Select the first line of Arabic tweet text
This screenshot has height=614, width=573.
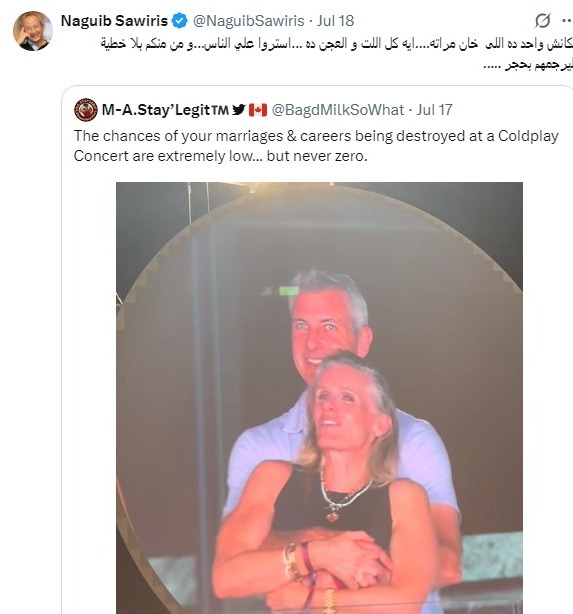pyautogui.click(x=337, y=44)
